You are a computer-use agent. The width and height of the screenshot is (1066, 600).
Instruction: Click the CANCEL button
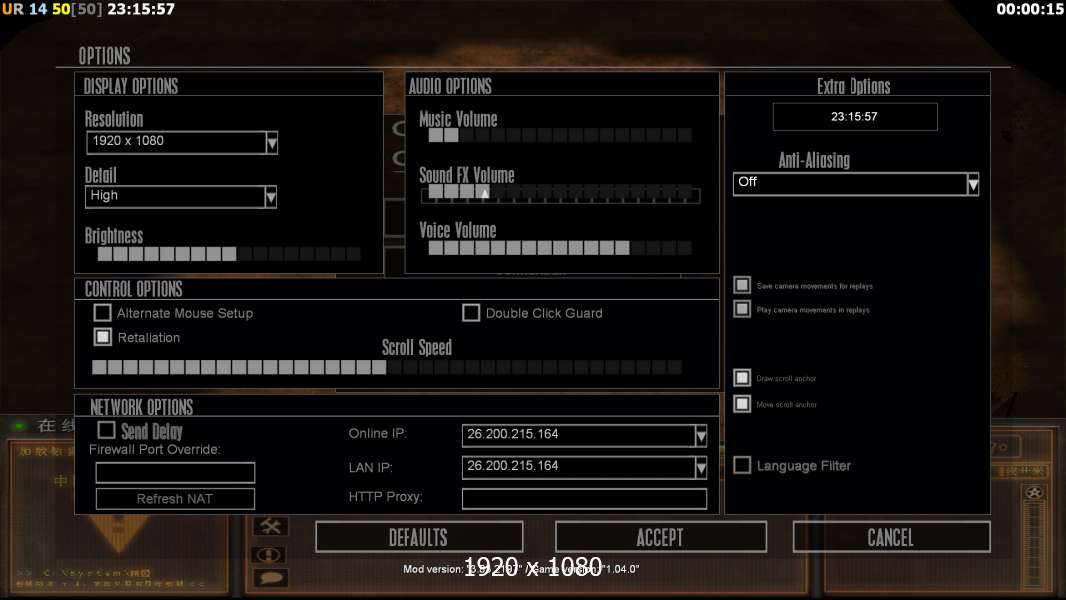891,537
